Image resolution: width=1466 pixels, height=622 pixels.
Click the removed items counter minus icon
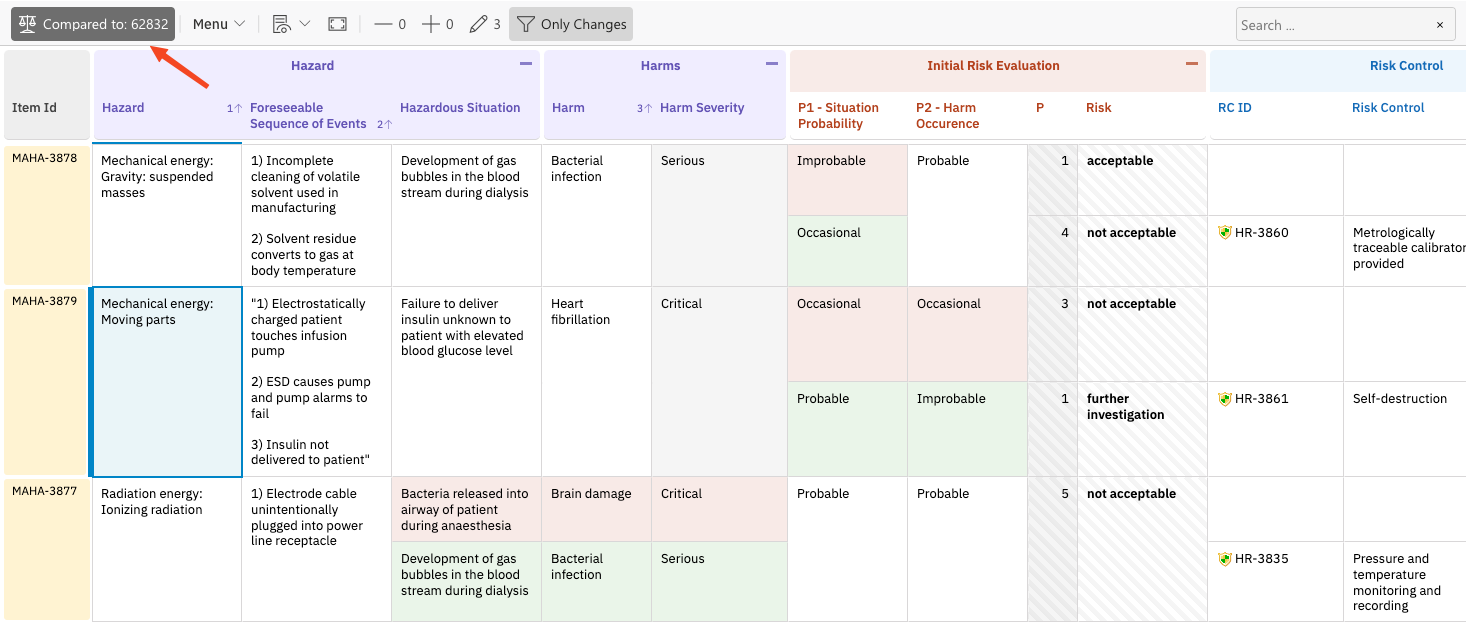coord(390,24)
